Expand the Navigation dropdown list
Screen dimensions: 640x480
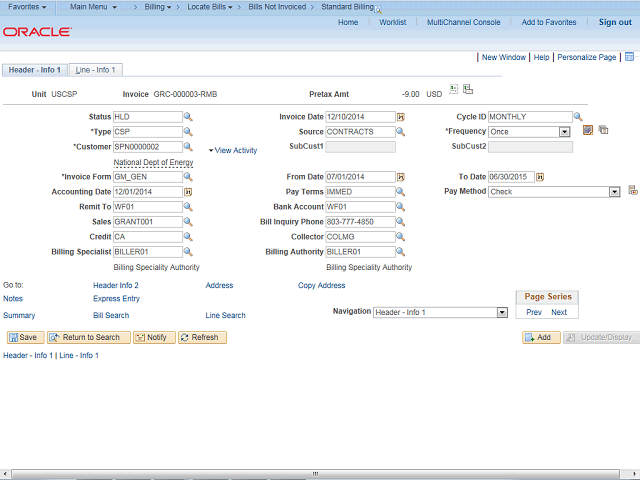pyautogui.click(x=502, y=313)
